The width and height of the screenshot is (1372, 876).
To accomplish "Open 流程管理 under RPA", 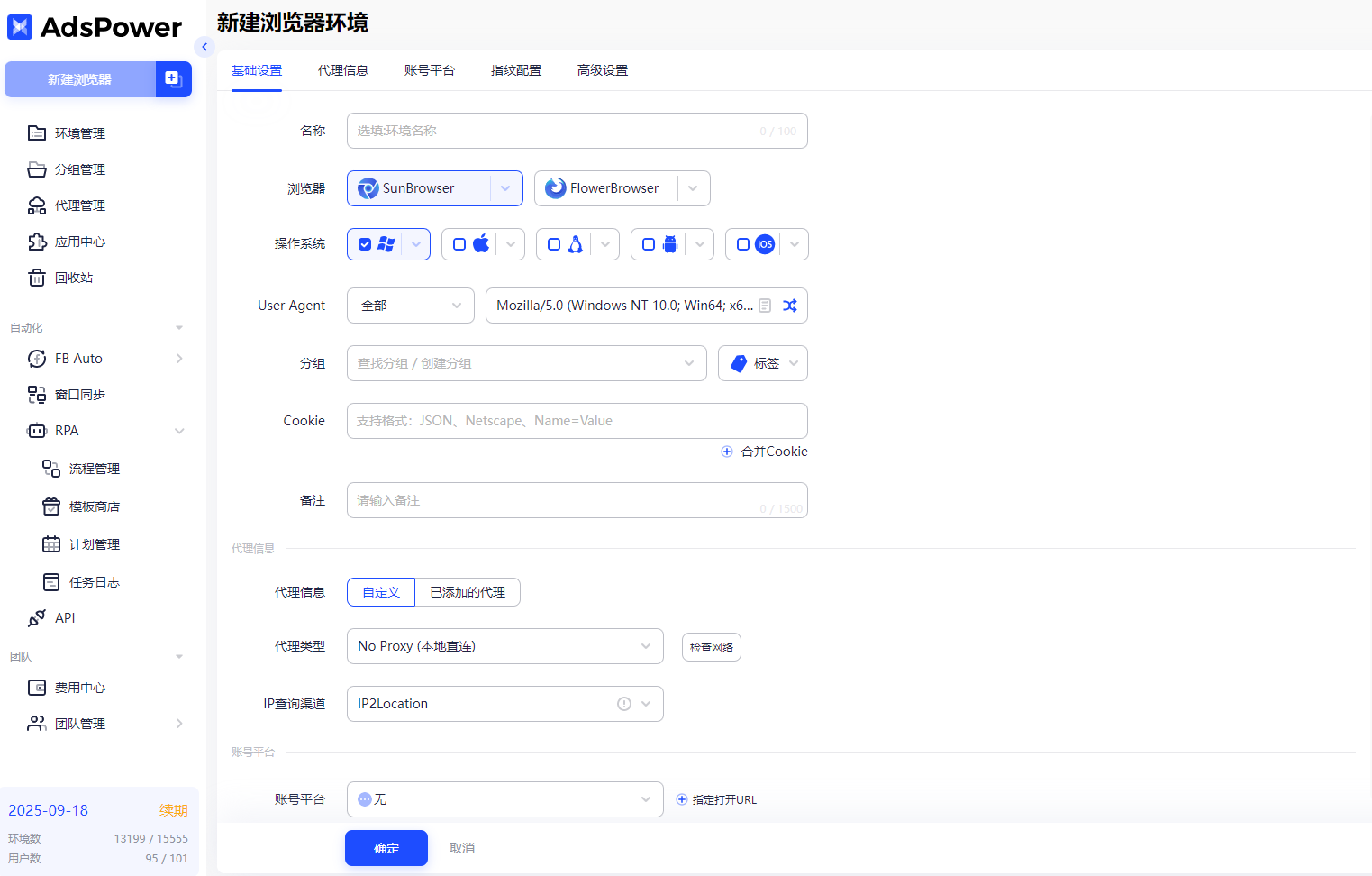I will 94,469.
